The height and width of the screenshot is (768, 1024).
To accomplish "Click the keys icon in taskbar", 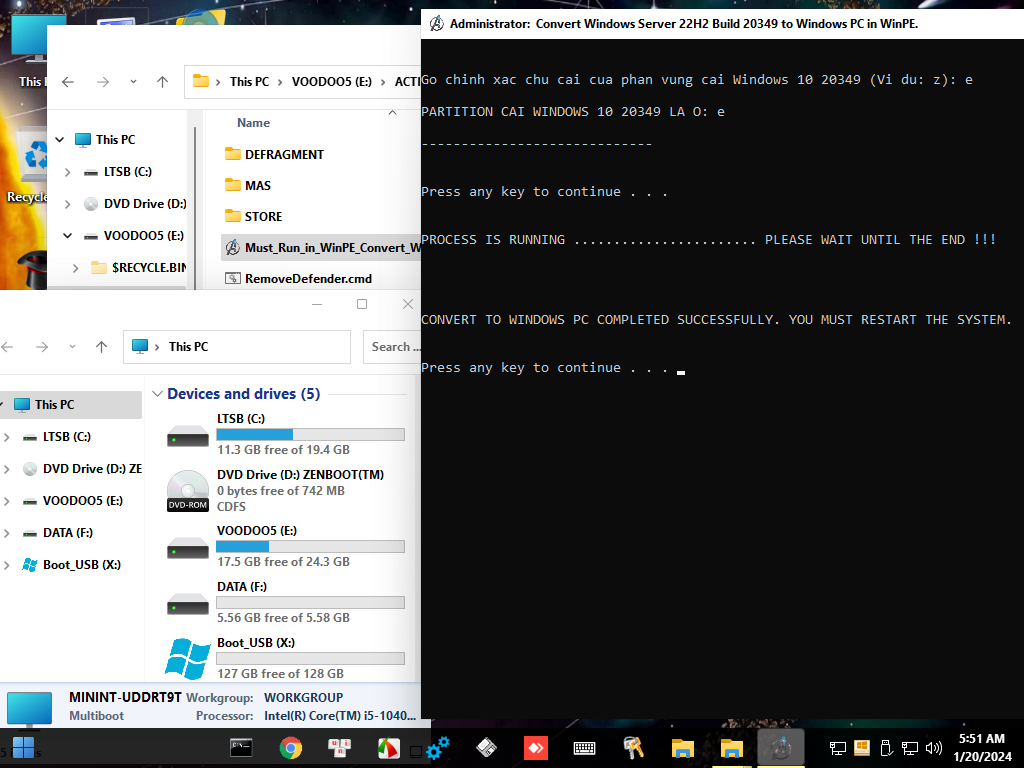I will (633, 748).
